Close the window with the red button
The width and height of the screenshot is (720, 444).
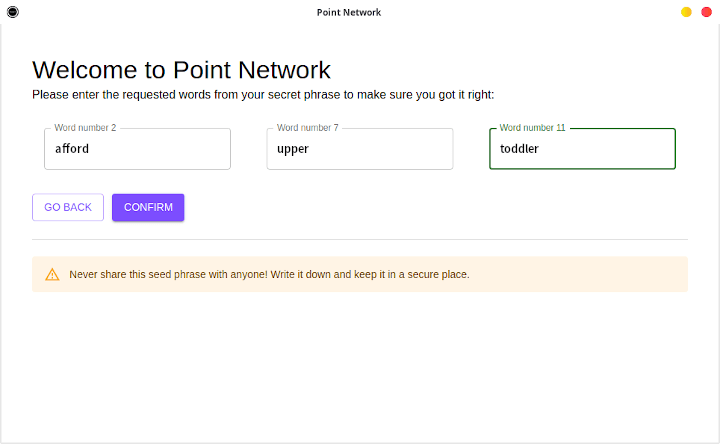[x=706, y=12]
